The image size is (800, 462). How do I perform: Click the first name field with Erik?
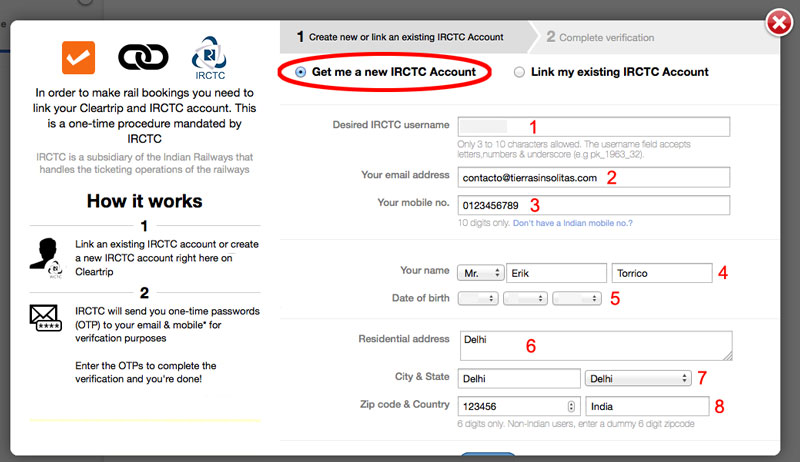(557, 273)
